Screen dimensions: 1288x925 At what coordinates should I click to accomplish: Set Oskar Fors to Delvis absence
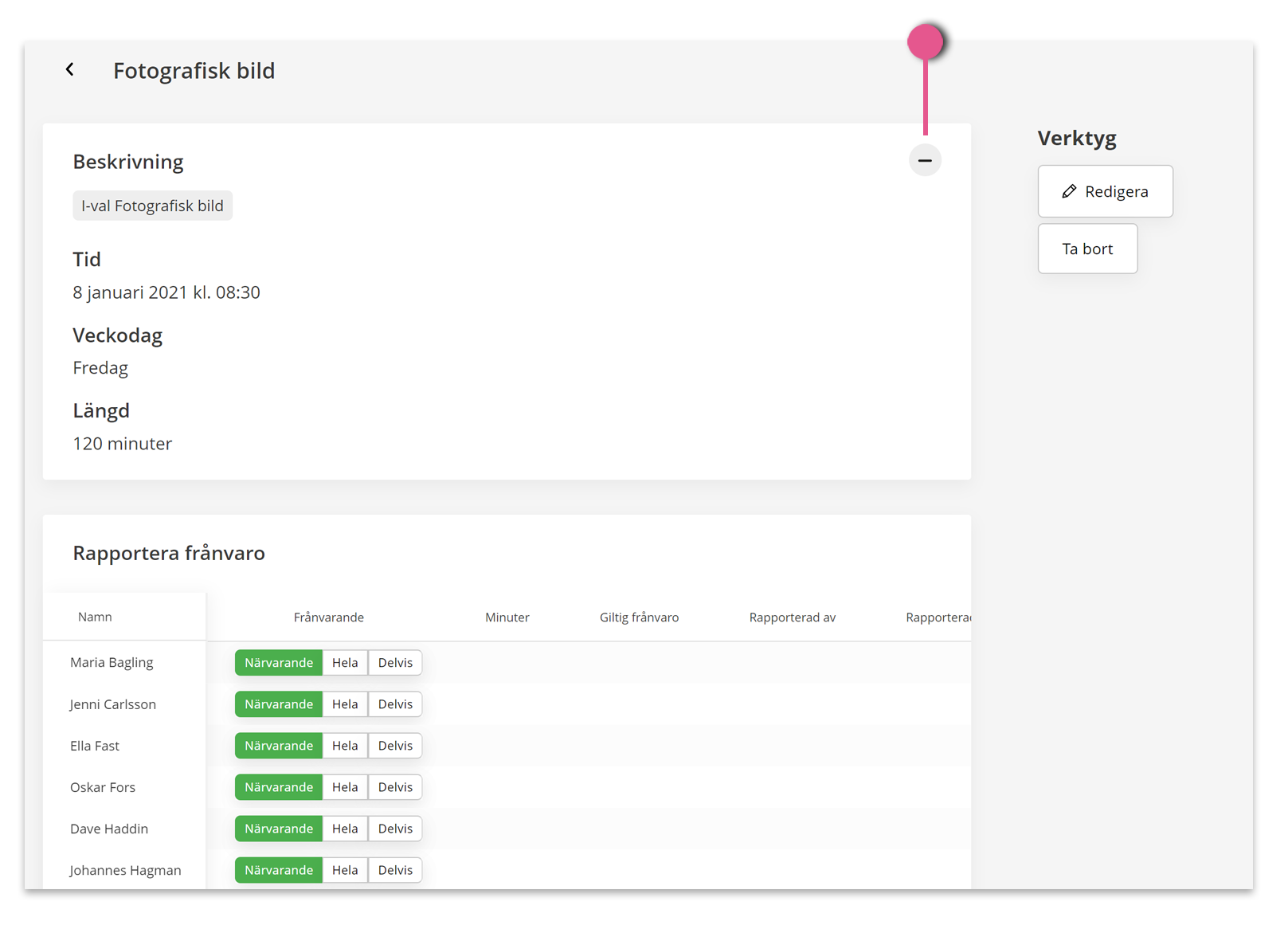click(395, 787)
